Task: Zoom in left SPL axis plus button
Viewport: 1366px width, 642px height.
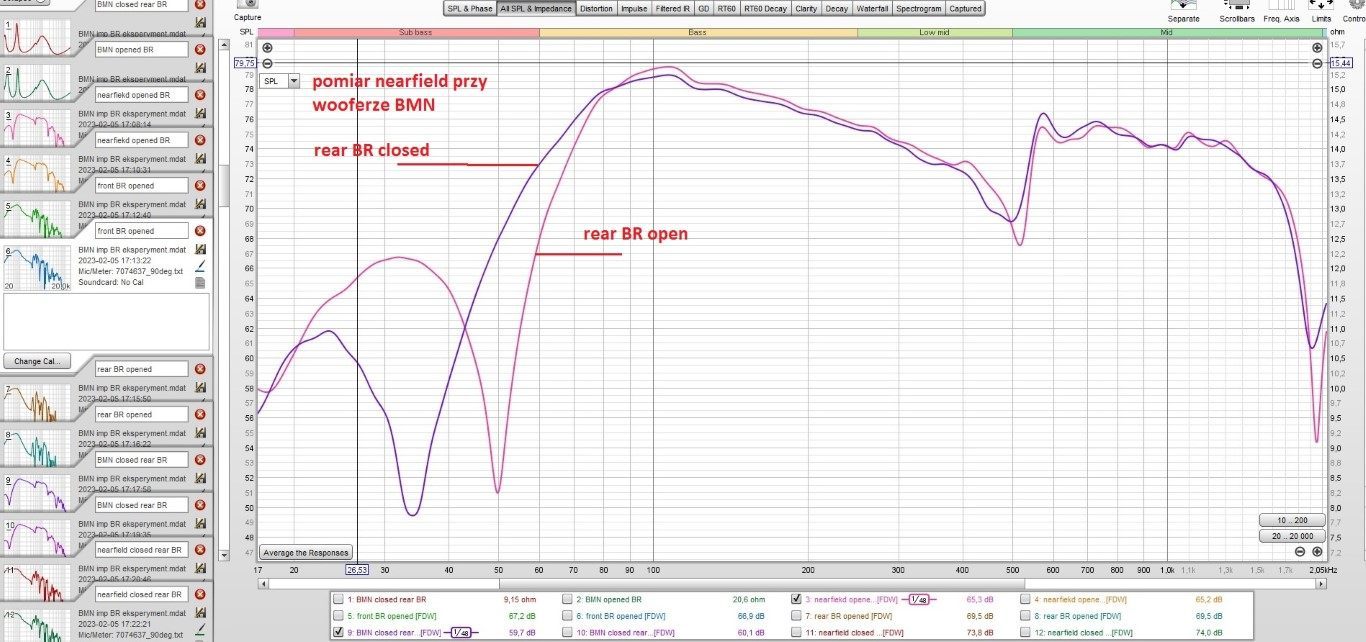Action: 267,48
